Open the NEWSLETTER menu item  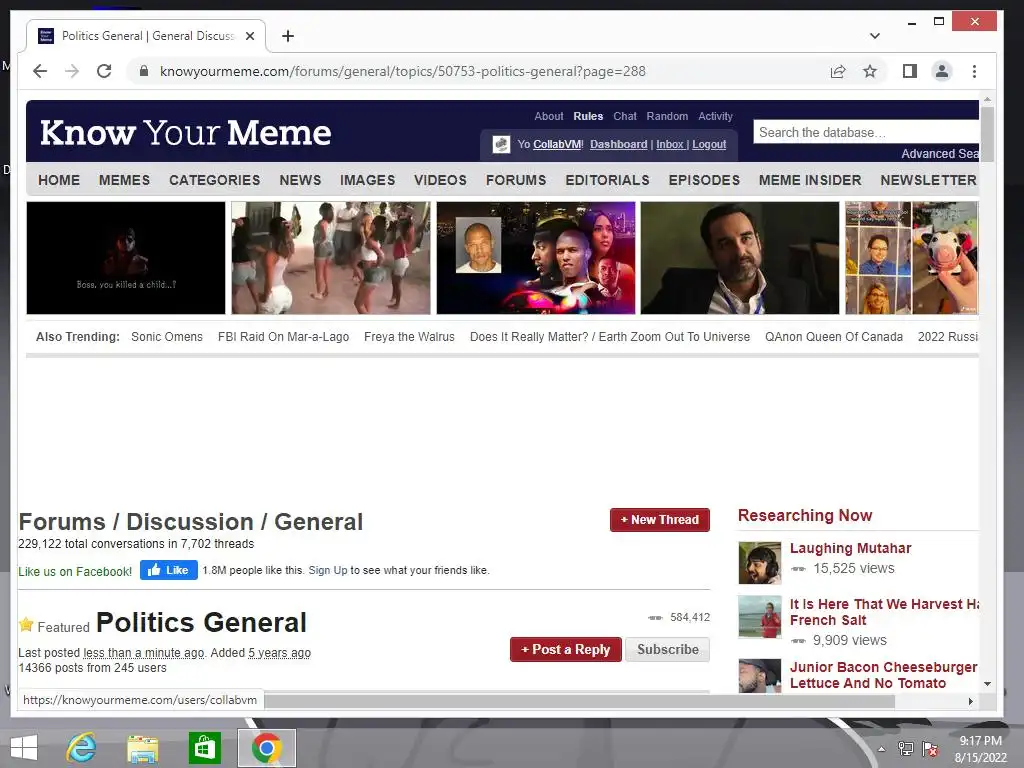[928, 180]
